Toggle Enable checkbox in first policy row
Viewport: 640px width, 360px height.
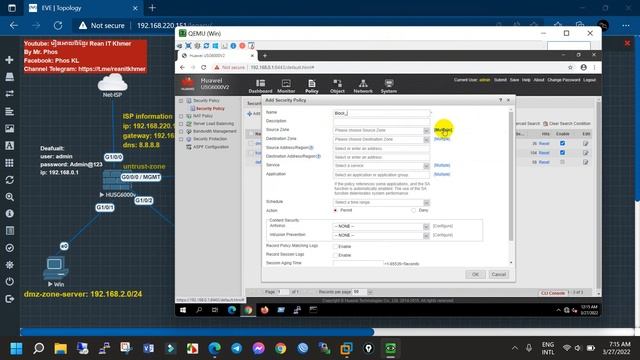pyautogui.click(x=562, y=143)
